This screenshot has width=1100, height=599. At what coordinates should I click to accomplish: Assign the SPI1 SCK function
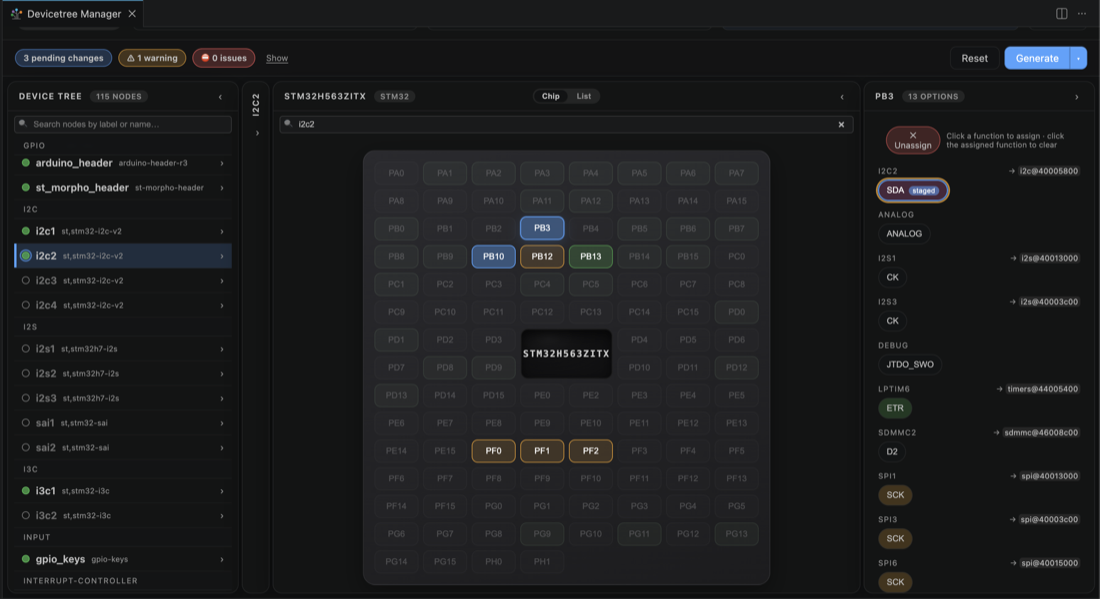coord(895,494)
